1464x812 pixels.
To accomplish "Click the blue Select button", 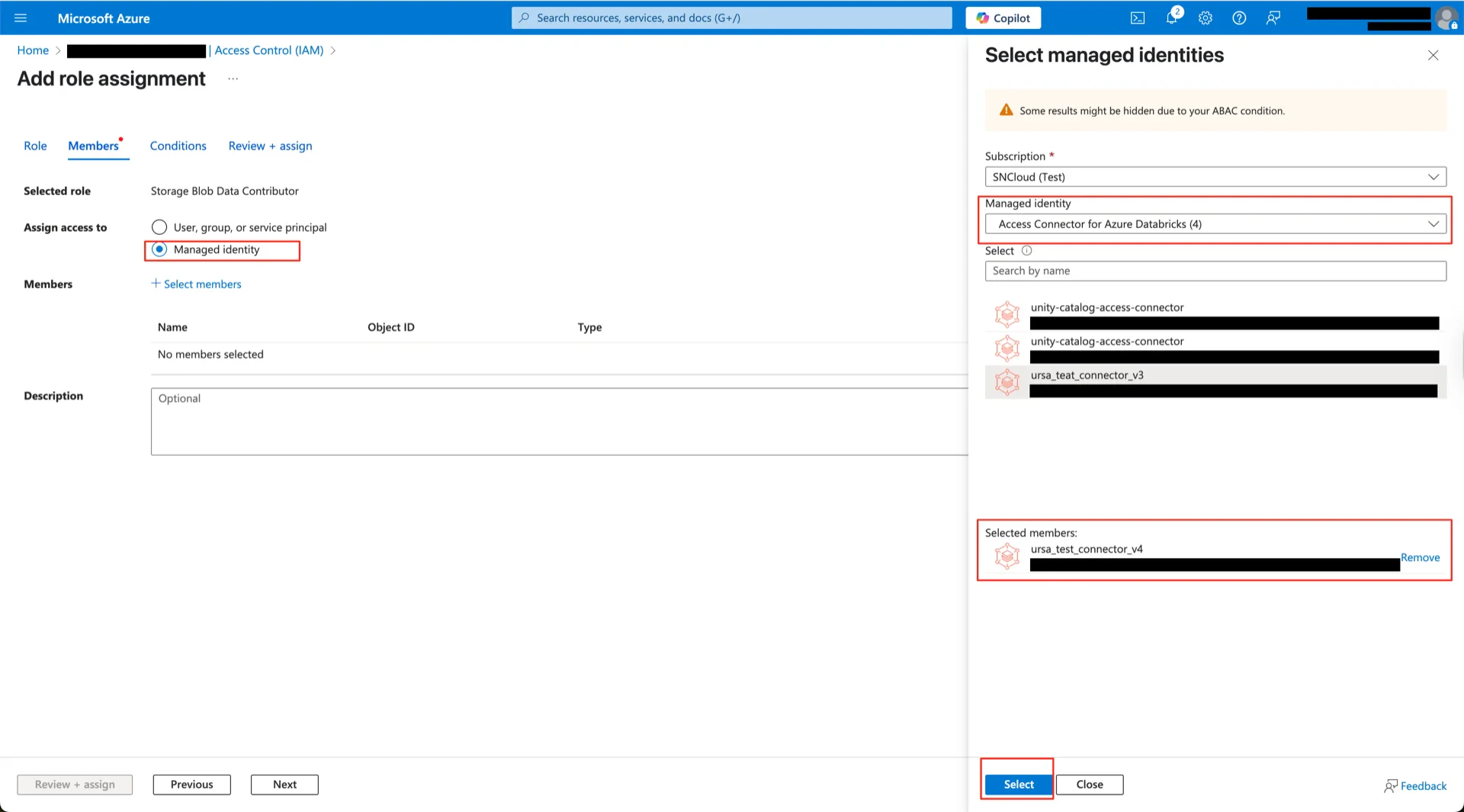I will (x=1019, y=785).
